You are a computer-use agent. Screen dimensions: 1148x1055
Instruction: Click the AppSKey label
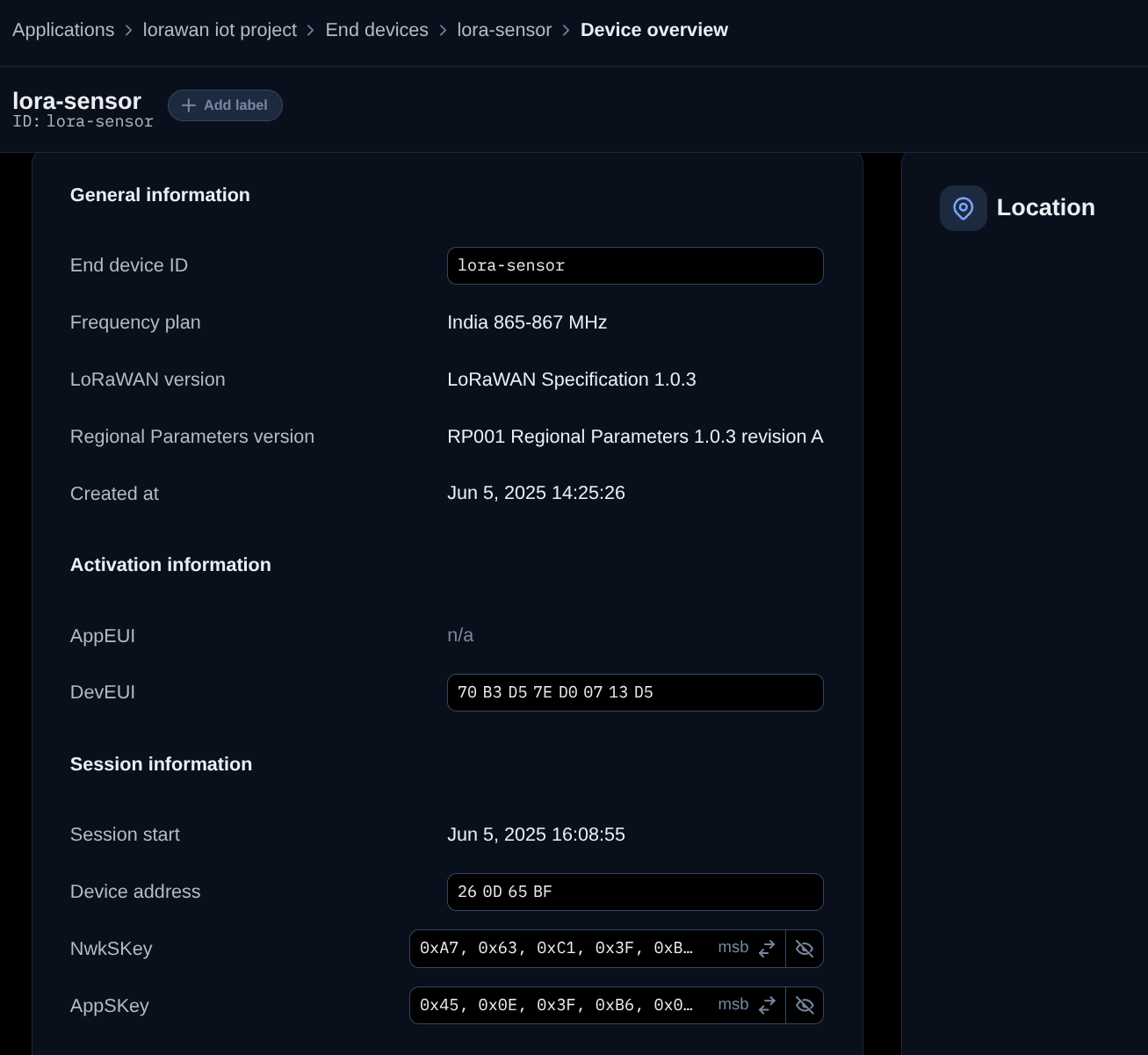coord(110,1006)
